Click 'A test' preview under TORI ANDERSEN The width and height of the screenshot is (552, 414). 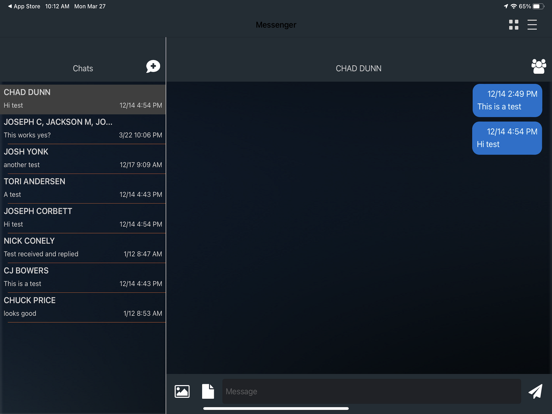(12, 194)
